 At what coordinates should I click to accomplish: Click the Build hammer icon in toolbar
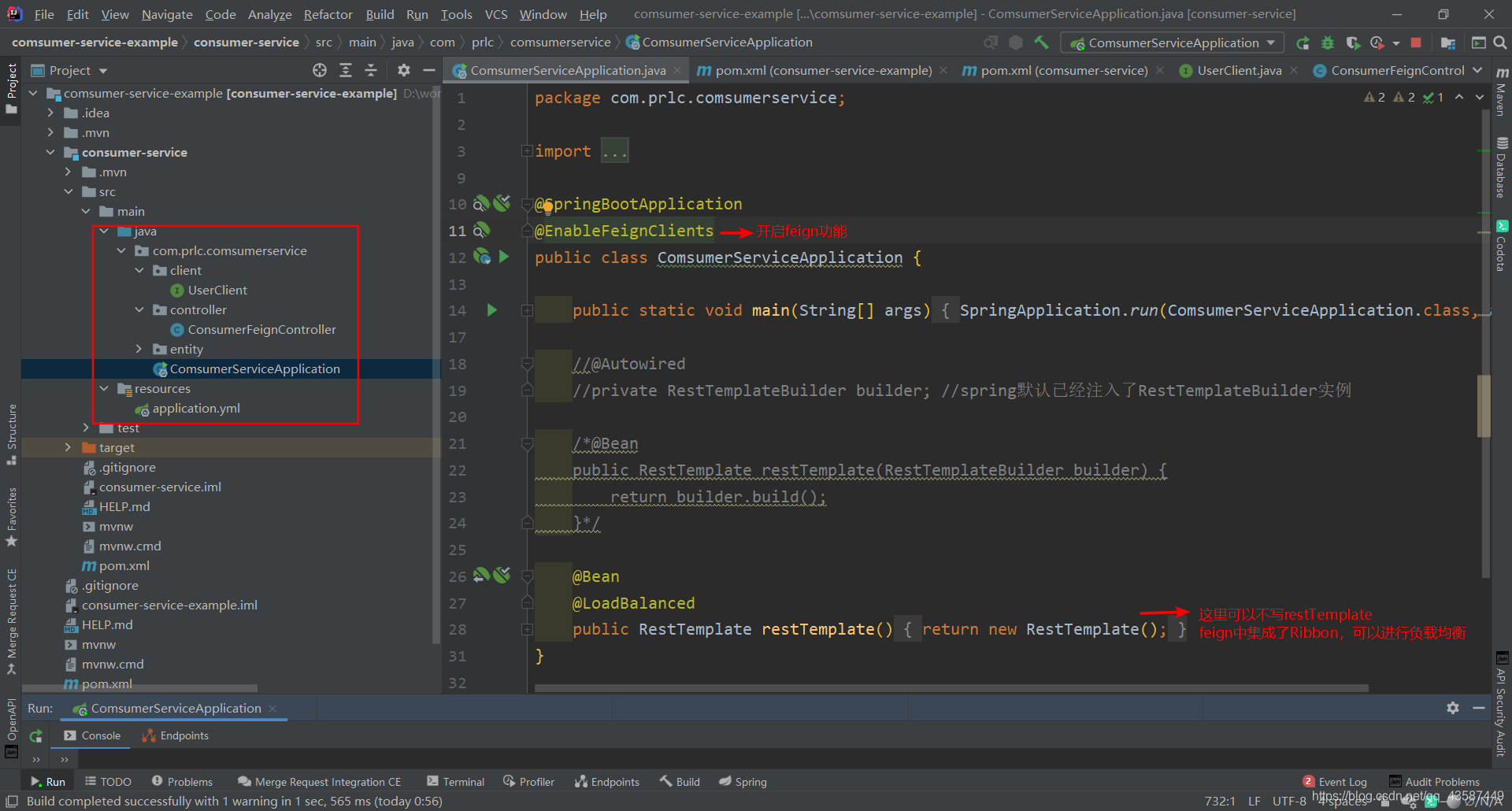[1041, 43]
